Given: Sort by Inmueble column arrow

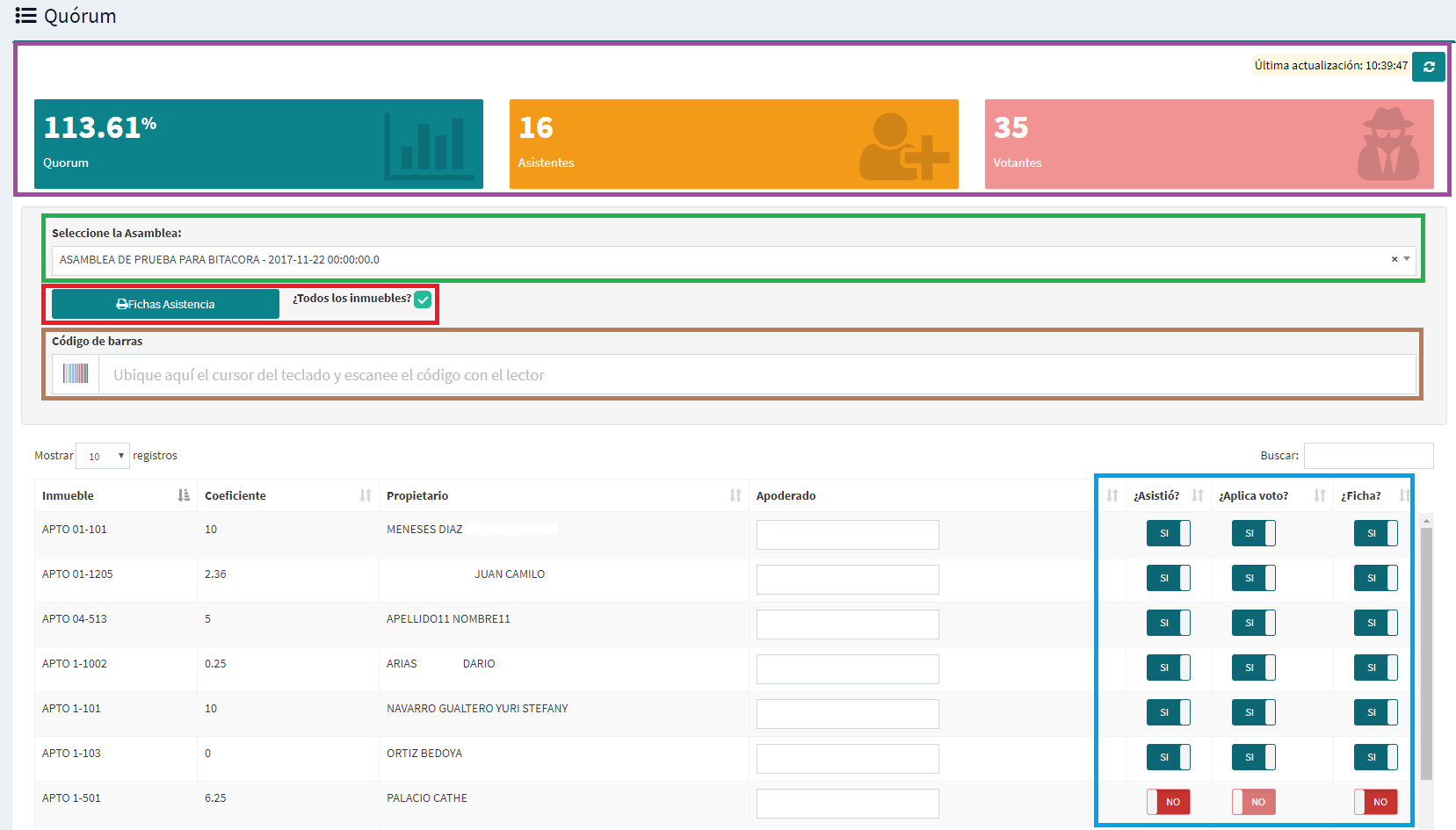Looking at the screenshot, I should coord(184,495).
